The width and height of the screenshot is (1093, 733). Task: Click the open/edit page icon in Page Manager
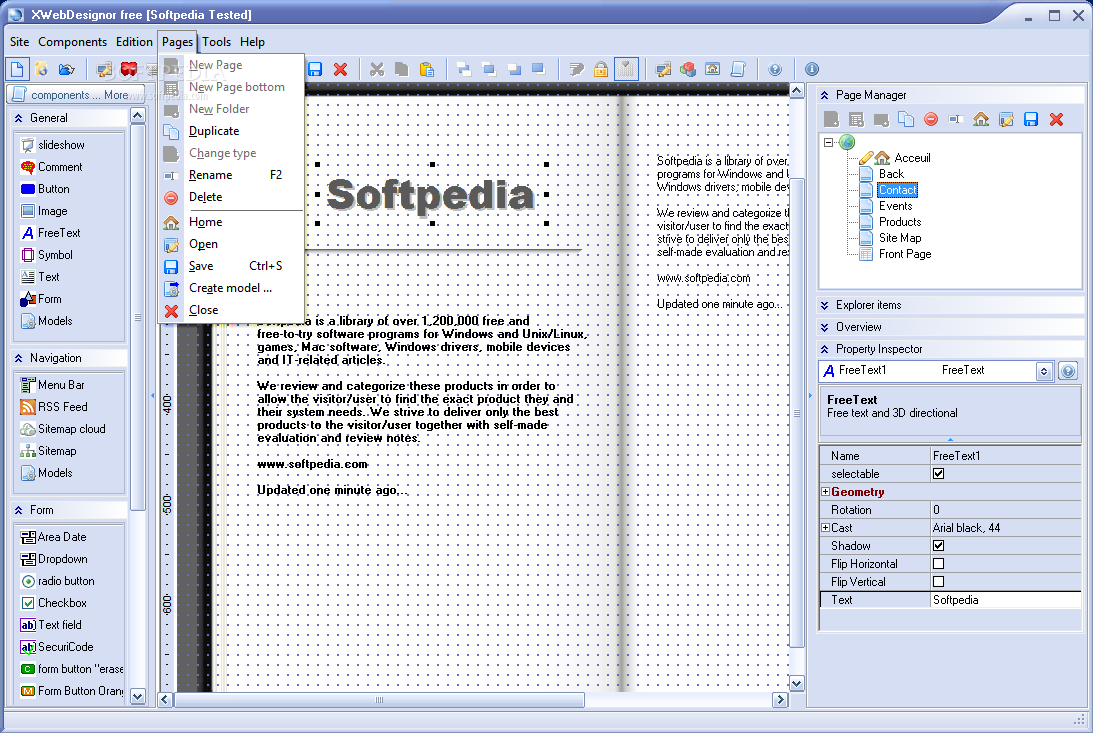[1006, 120]
